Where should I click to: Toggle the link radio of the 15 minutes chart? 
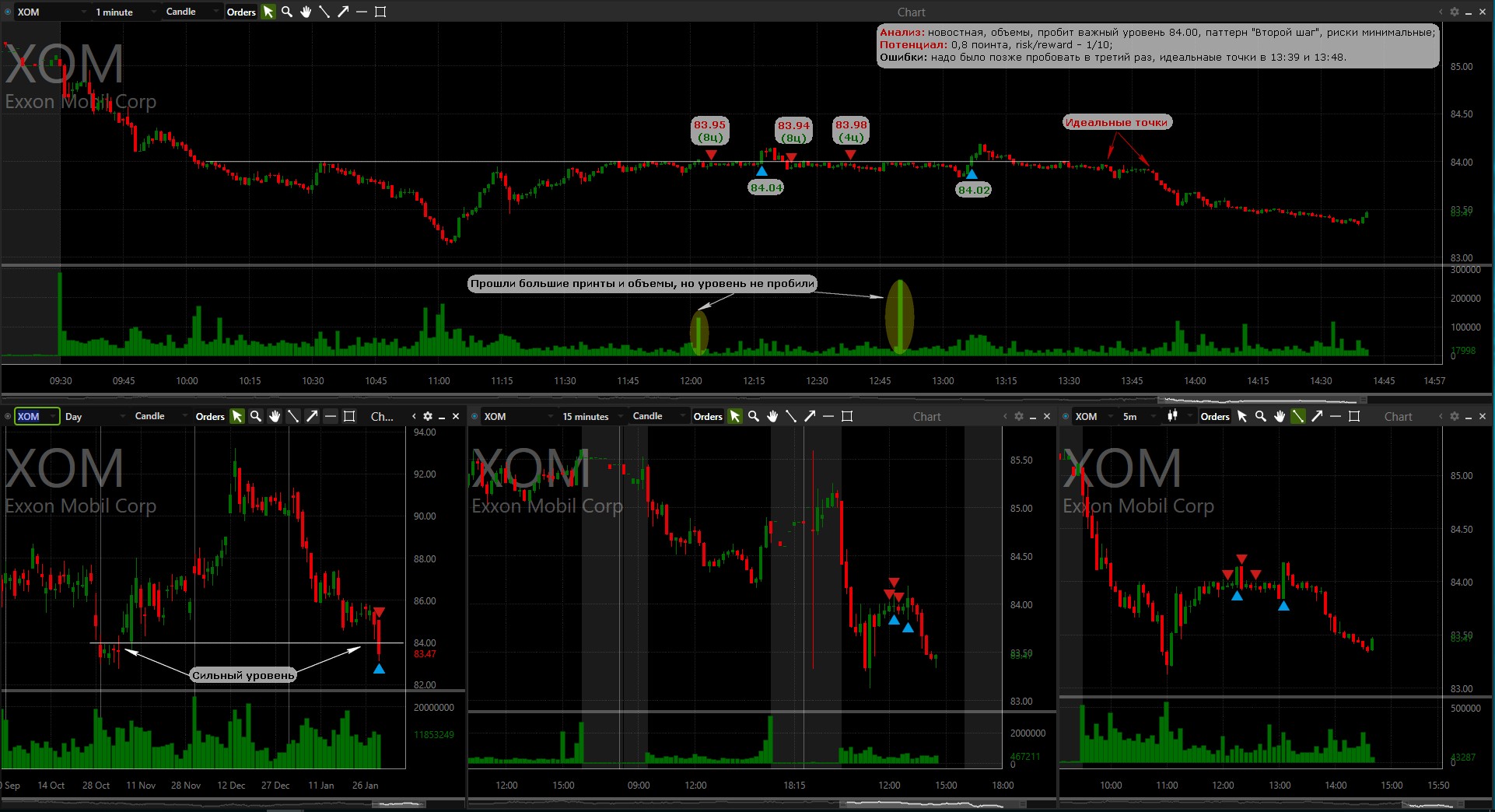point(474,416)
